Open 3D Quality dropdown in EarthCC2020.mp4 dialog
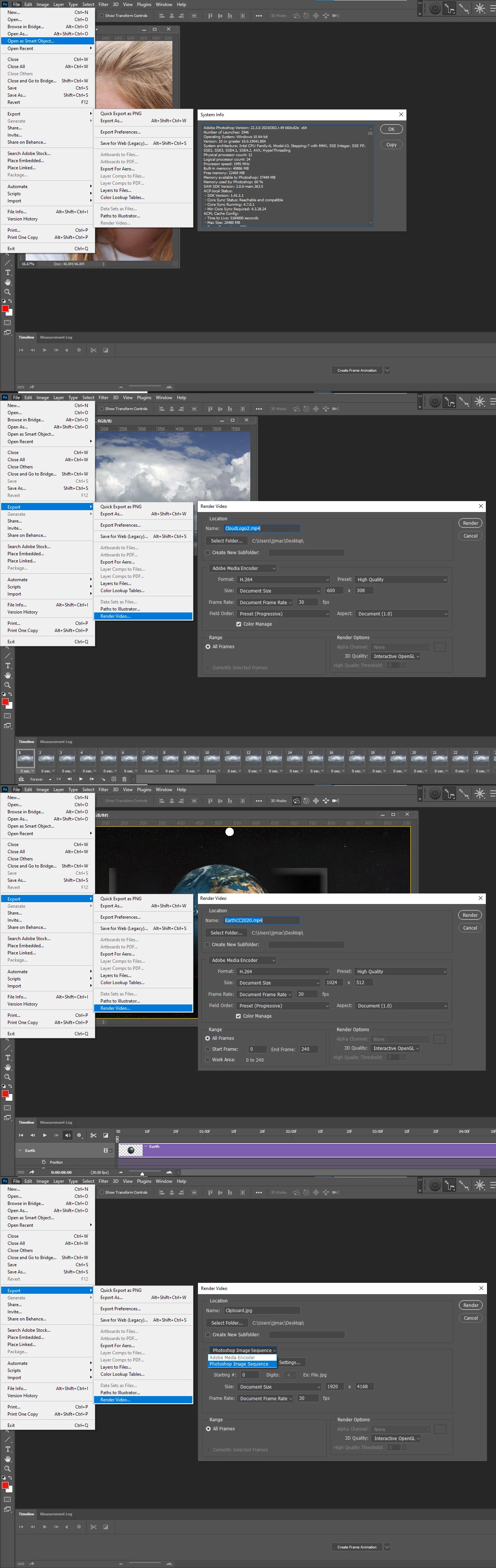The height and width of the screenshot is (1568, 496). tap(396, 1048)
